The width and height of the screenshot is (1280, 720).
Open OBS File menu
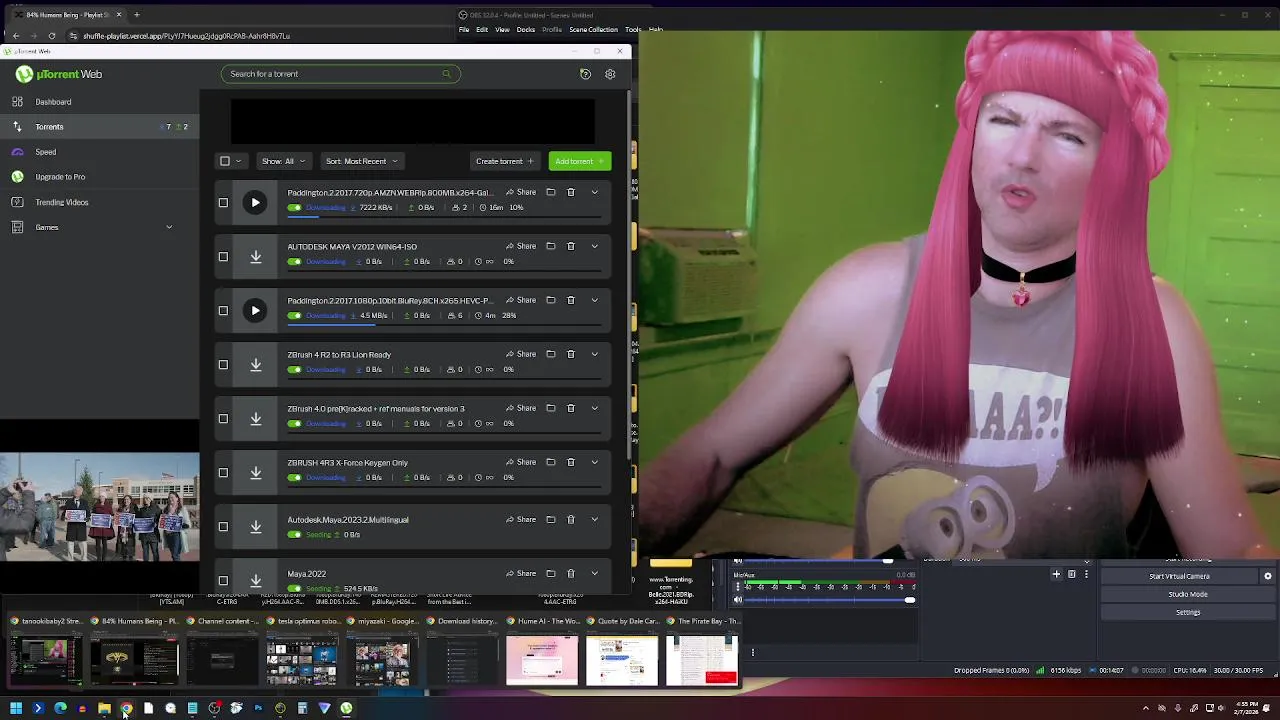coord(464,29)
